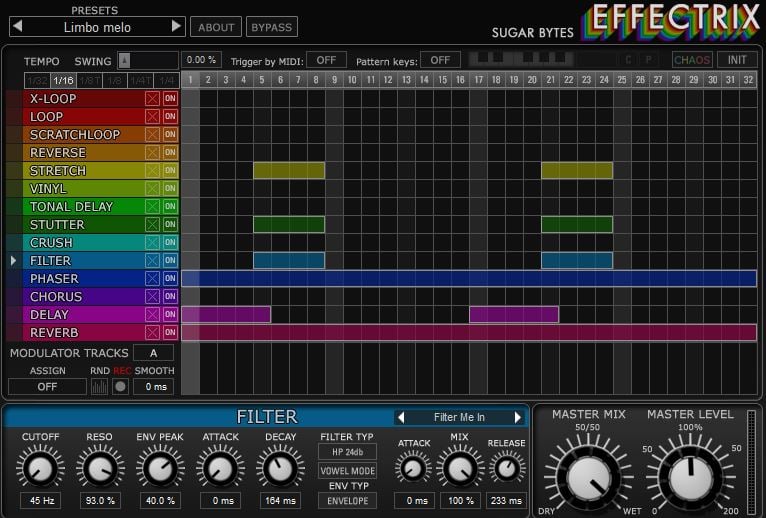Viewport: 766px width, 518px height.
Task: Toggle STRETCH effect ON switch
Action: click(x=170, y=171)
